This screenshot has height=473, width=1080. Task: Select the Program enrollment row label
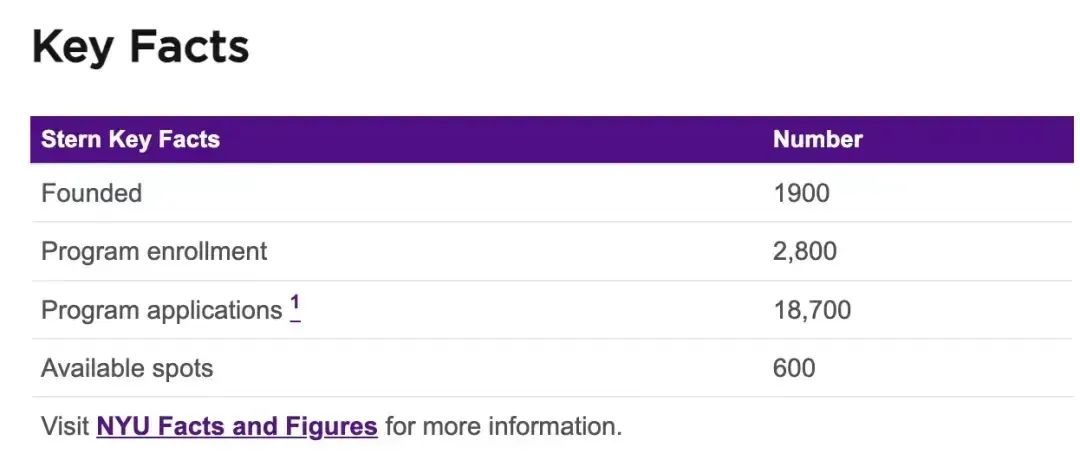154,251
